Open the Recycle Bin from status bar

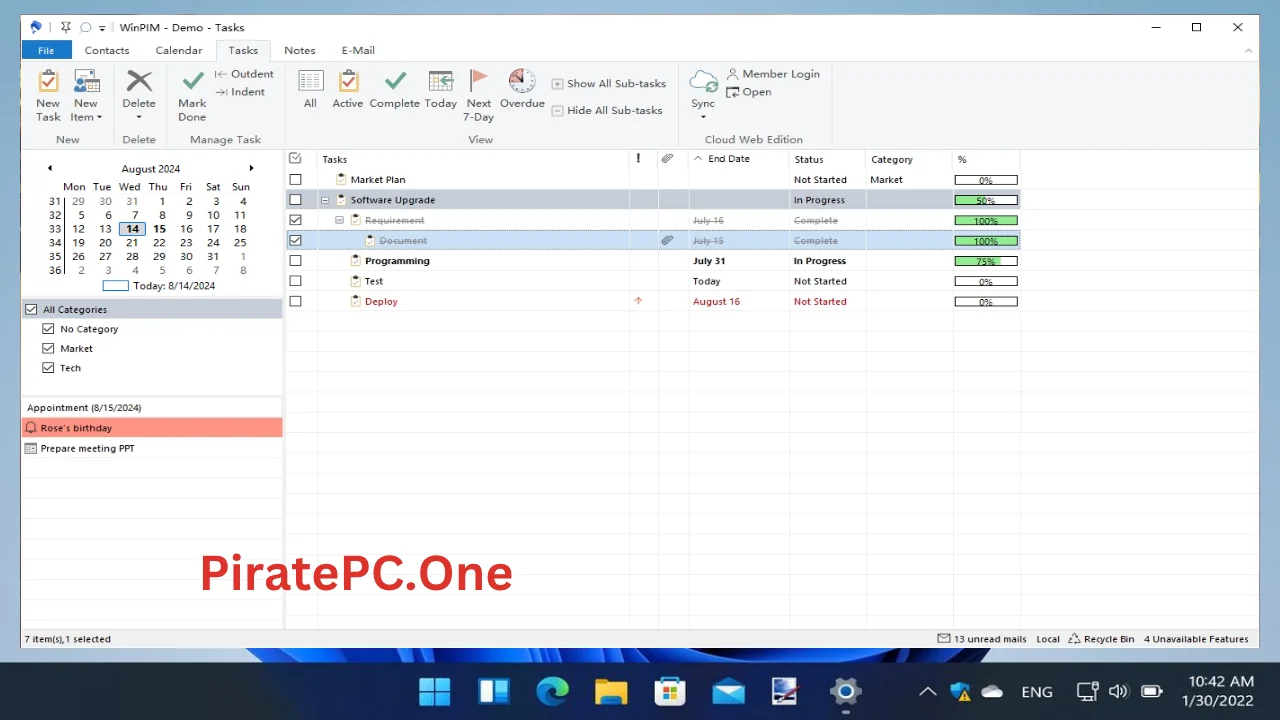click(x=1101, y=639)
